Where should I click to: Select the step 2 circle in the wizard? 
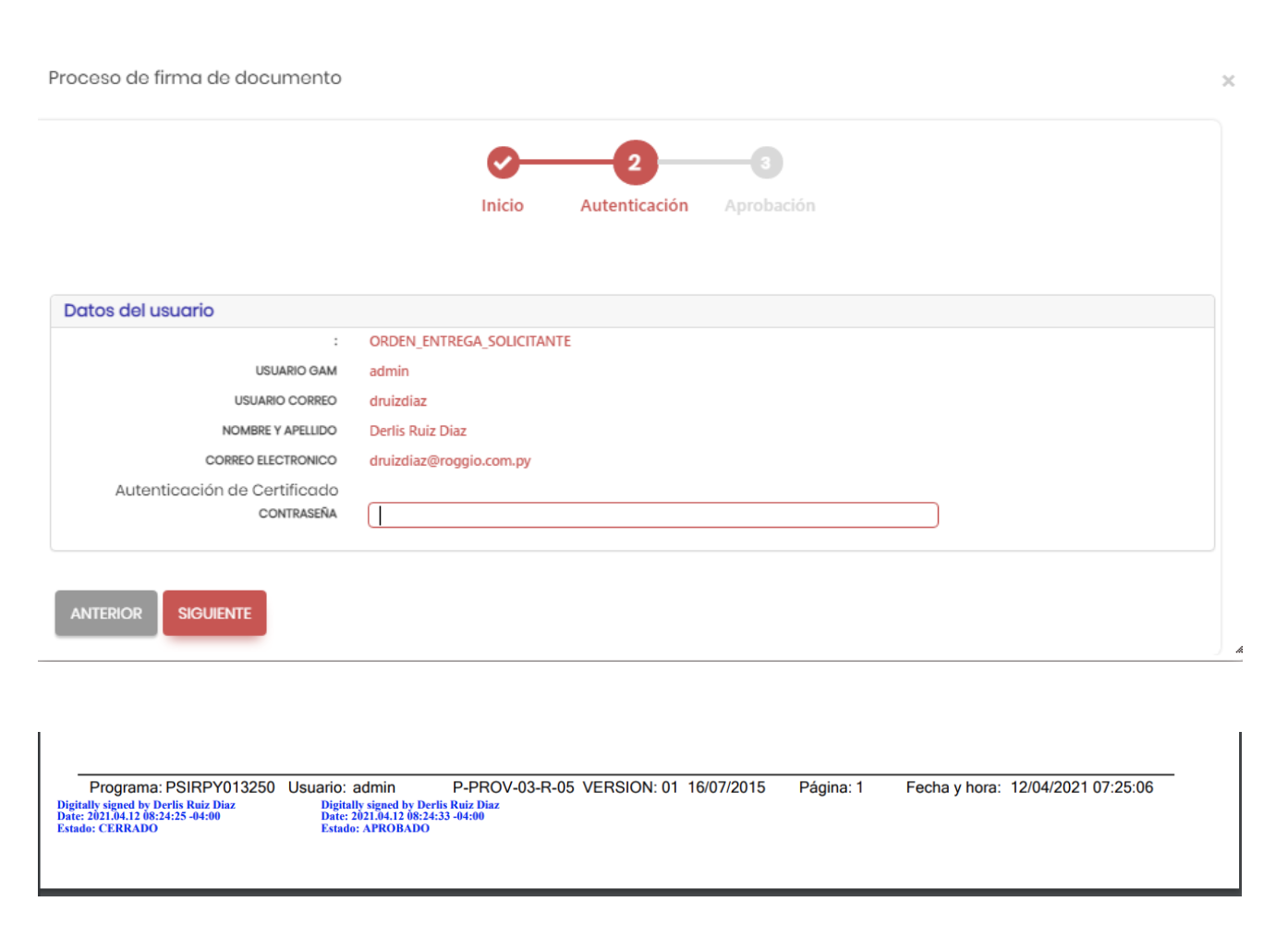click(x=635, y=164)
